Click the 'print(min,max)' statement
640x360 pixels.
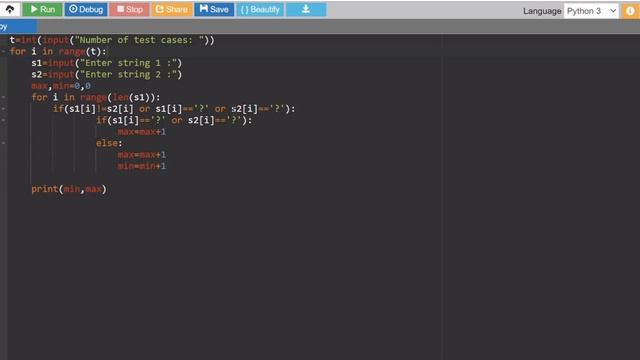pyautogui.click(x=69, y=189)
